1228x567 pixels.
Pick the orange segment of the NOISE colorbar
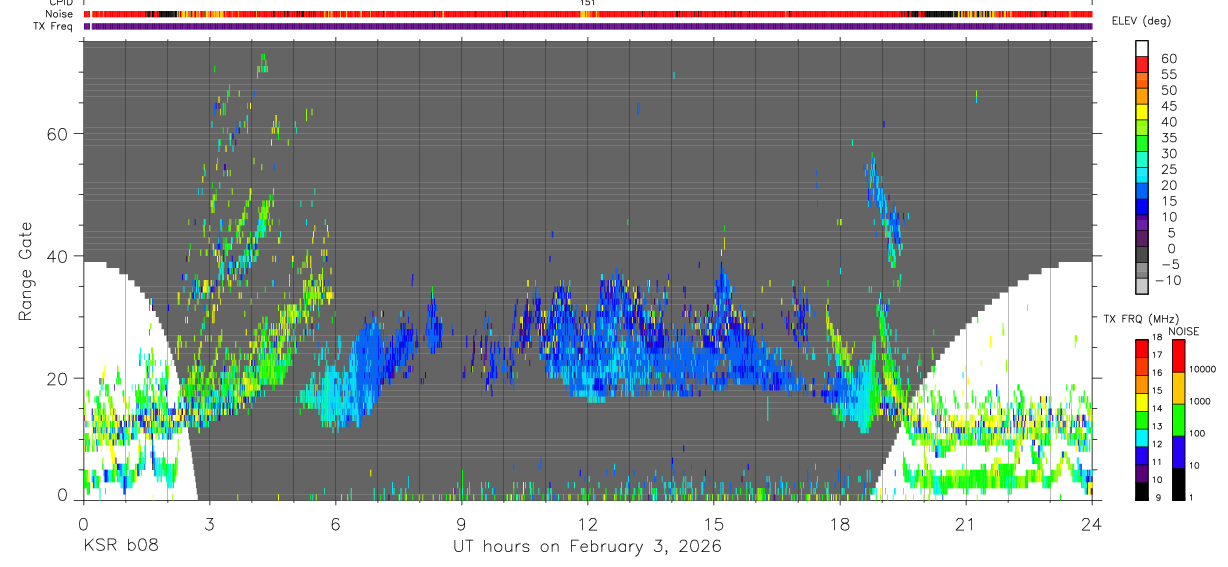click(x=1178, y=388)
